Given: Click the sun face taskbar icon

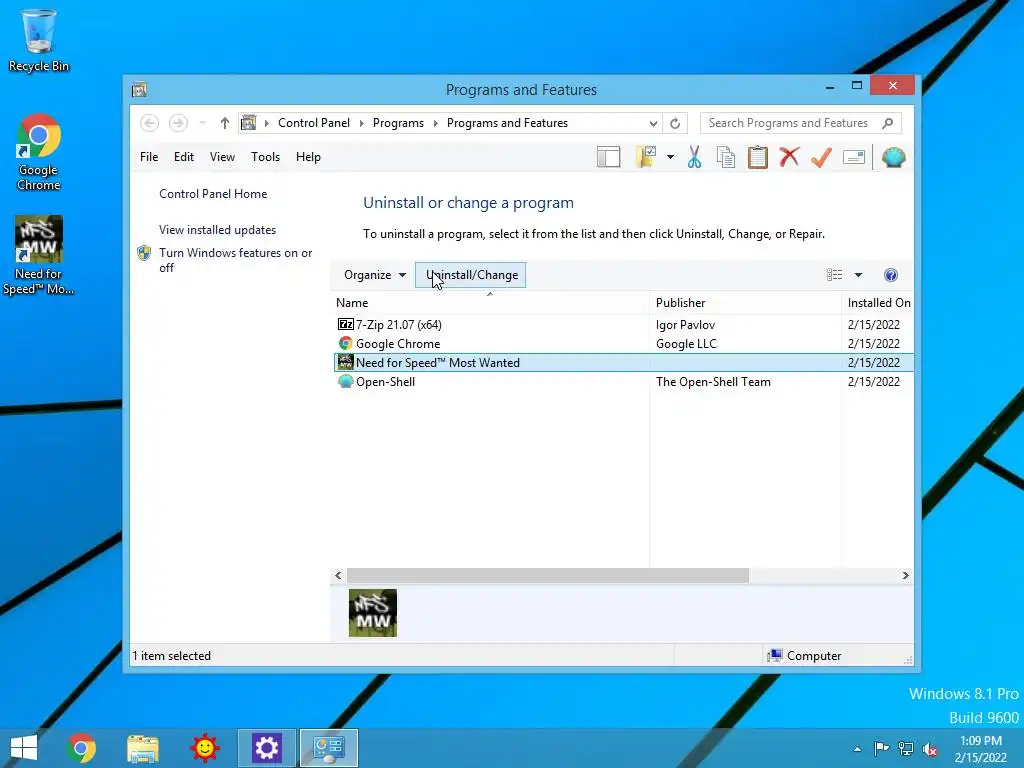Looking at the screenshot, I should 204,748.
